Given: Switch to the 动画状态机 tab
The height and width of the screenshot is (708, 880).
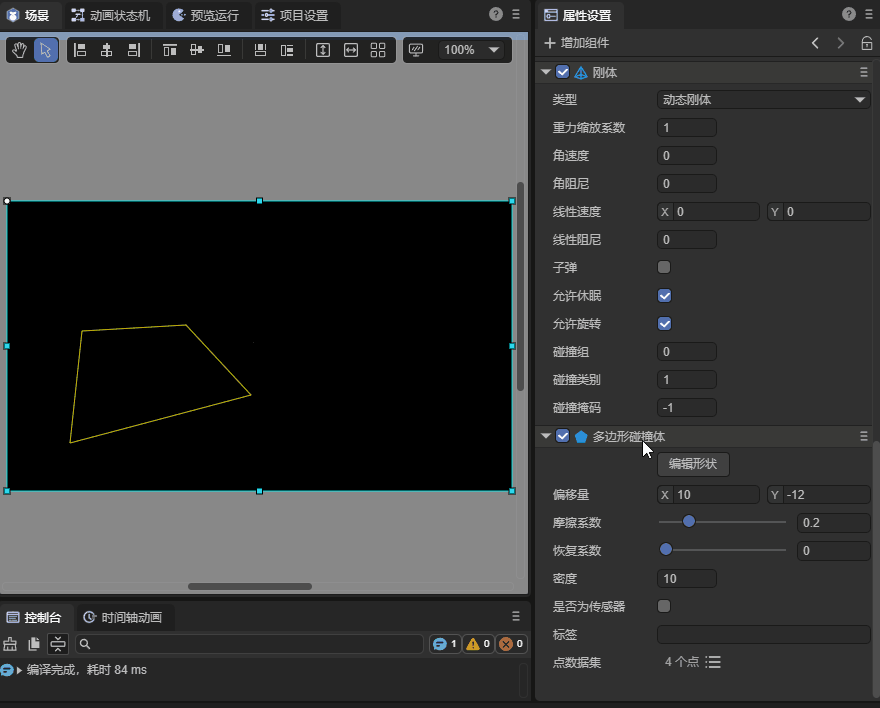Looking at the screenshot, I should (x=111, y=15).
